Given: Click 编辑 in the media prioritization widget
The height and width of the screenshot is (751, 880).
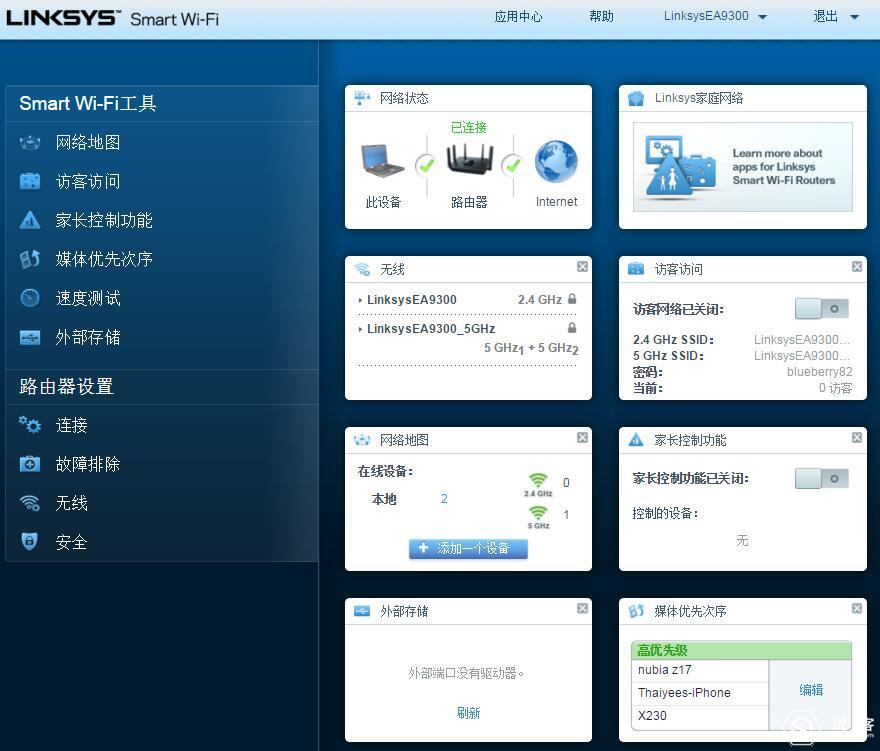Looking at the screenshot, I should pos(810,690).
